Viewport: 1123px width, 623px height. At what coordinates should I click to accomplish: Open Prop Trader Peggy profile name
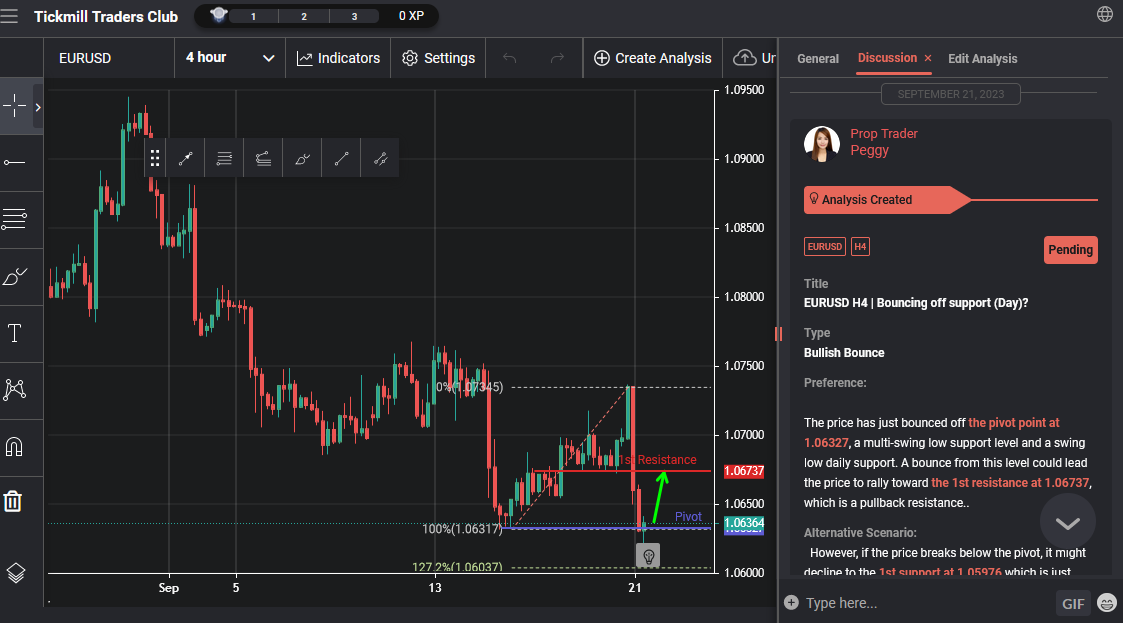pyautogui.click(x=884, y=142)
